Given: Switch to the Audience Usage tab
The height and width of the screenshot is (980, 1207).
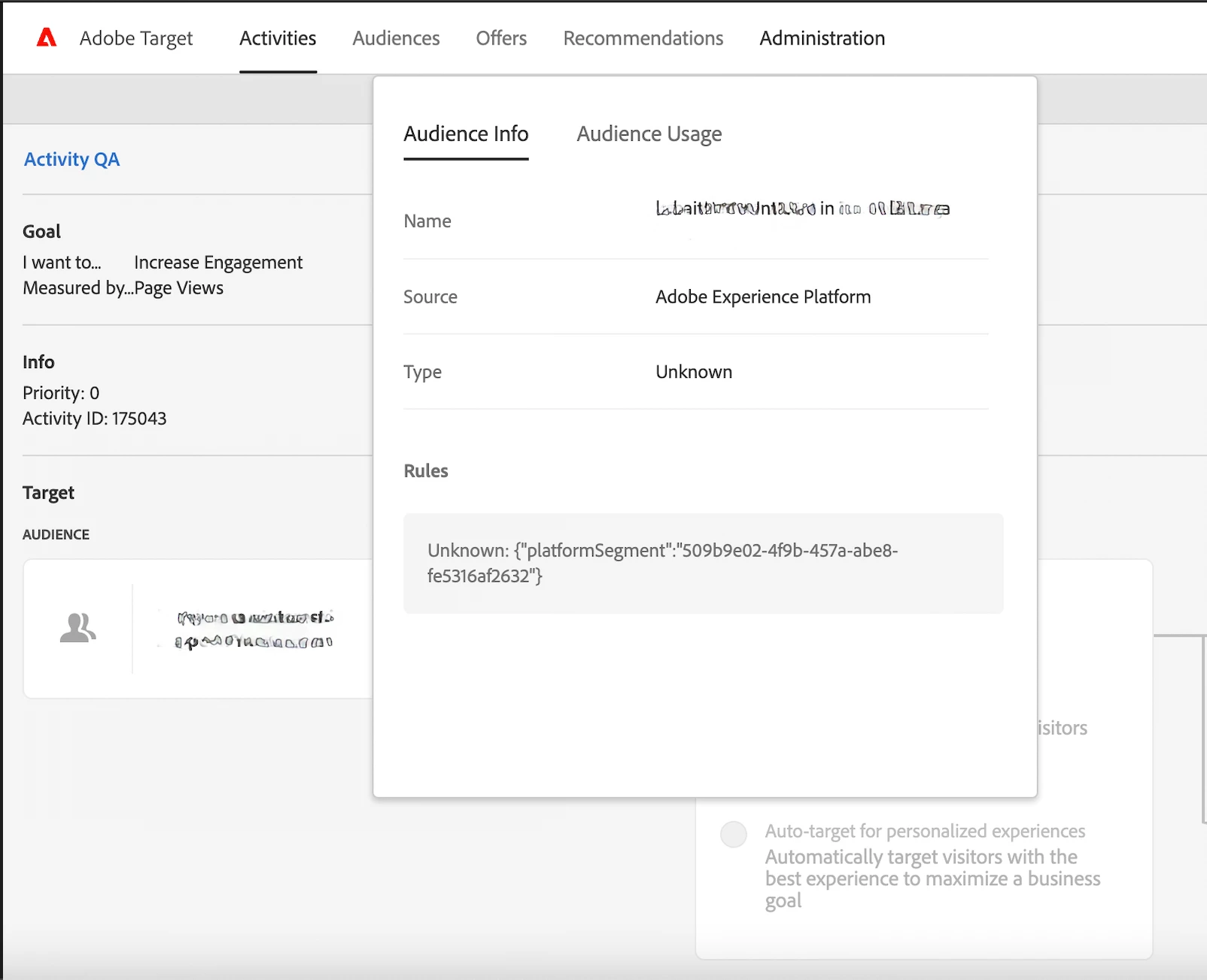Looking at the screenshot, I should point(649,134).
